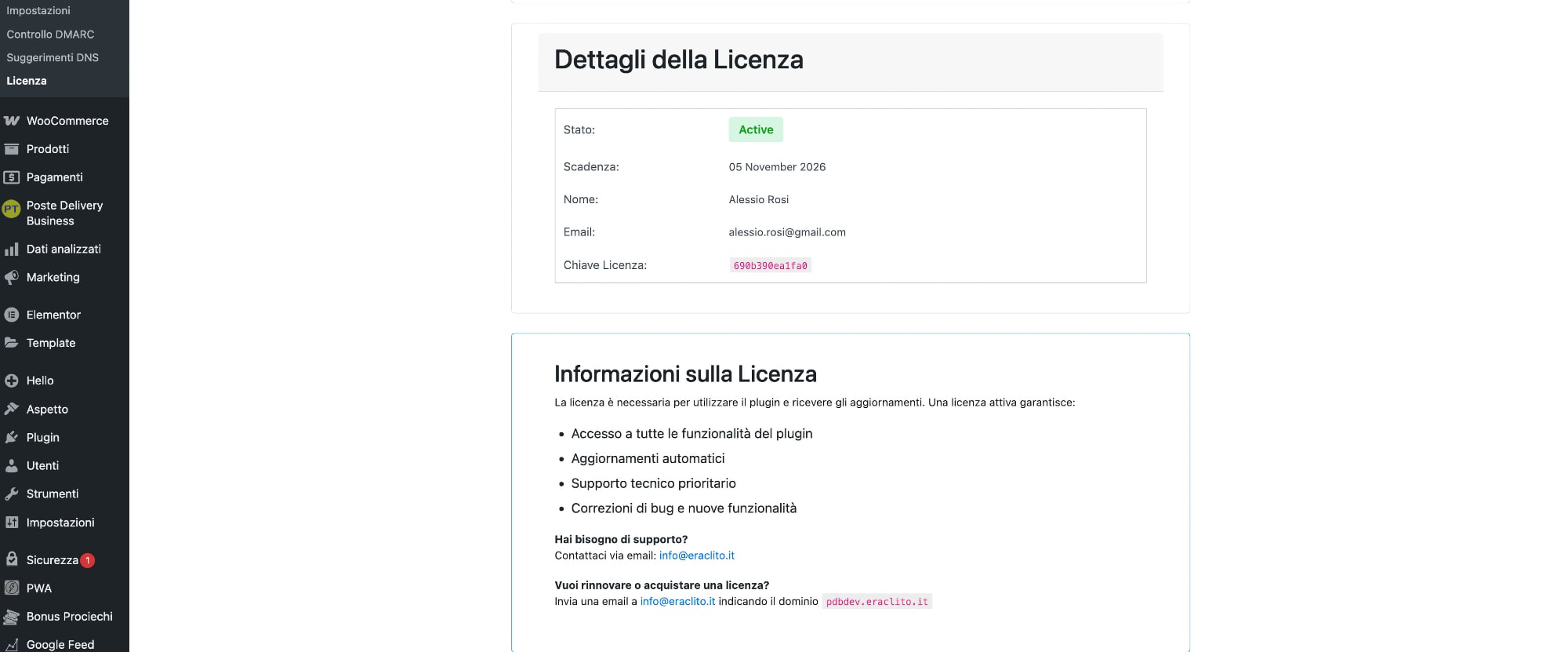Click the Dettagli della Licenza heading
The image size is (1568, 652).
coord(679,60)
